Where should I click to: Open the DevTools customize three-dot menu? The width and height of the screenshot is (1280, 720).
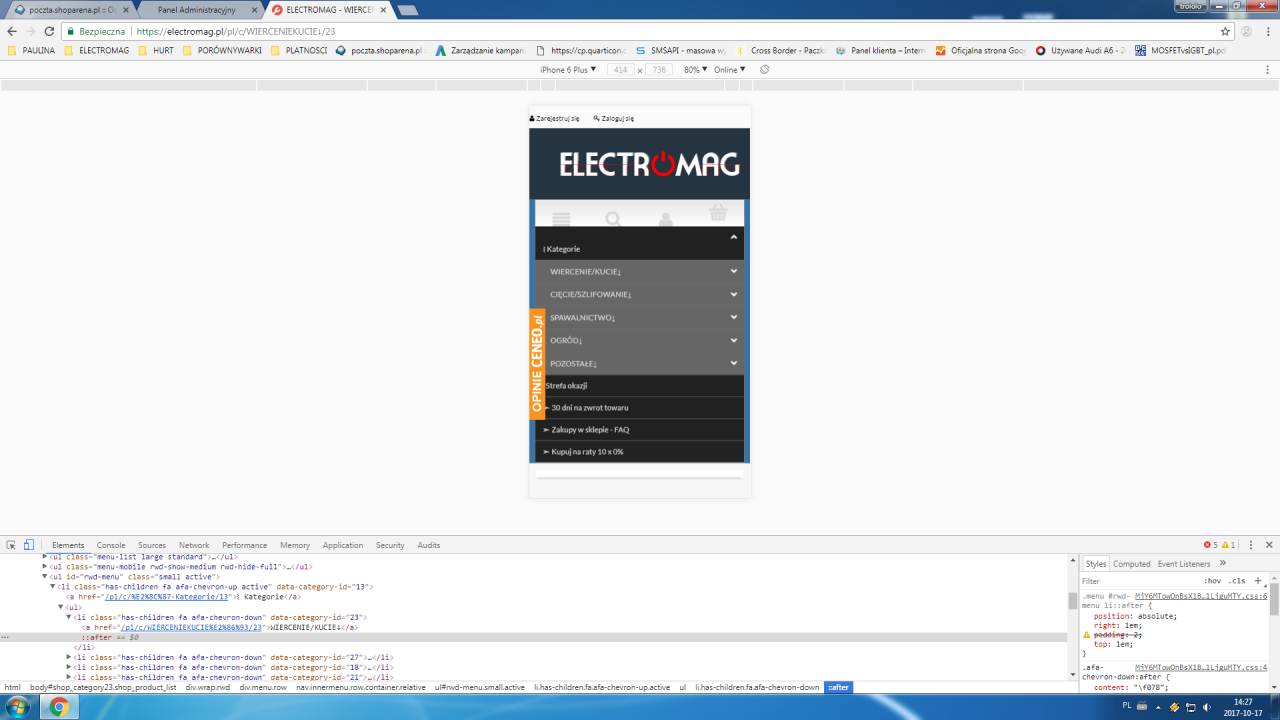[x=1252, y=545]
